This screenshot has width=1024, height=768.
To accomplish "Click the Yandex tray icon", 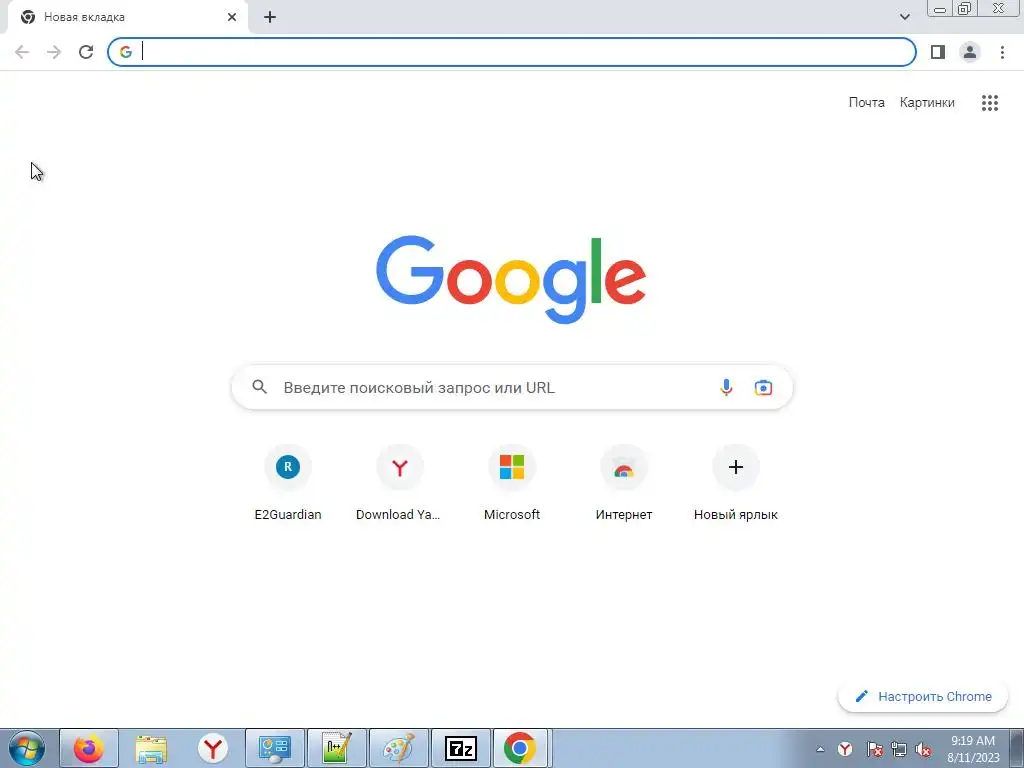I will (x=845, y=749).
